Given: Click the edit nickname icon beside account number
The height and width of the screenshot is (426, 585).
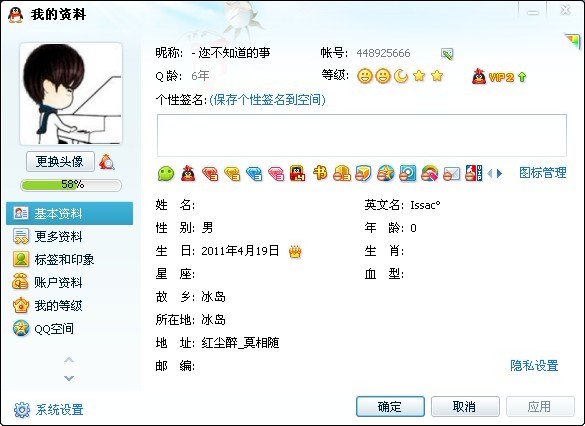Looking at the screenshot, I should [447, 54].
